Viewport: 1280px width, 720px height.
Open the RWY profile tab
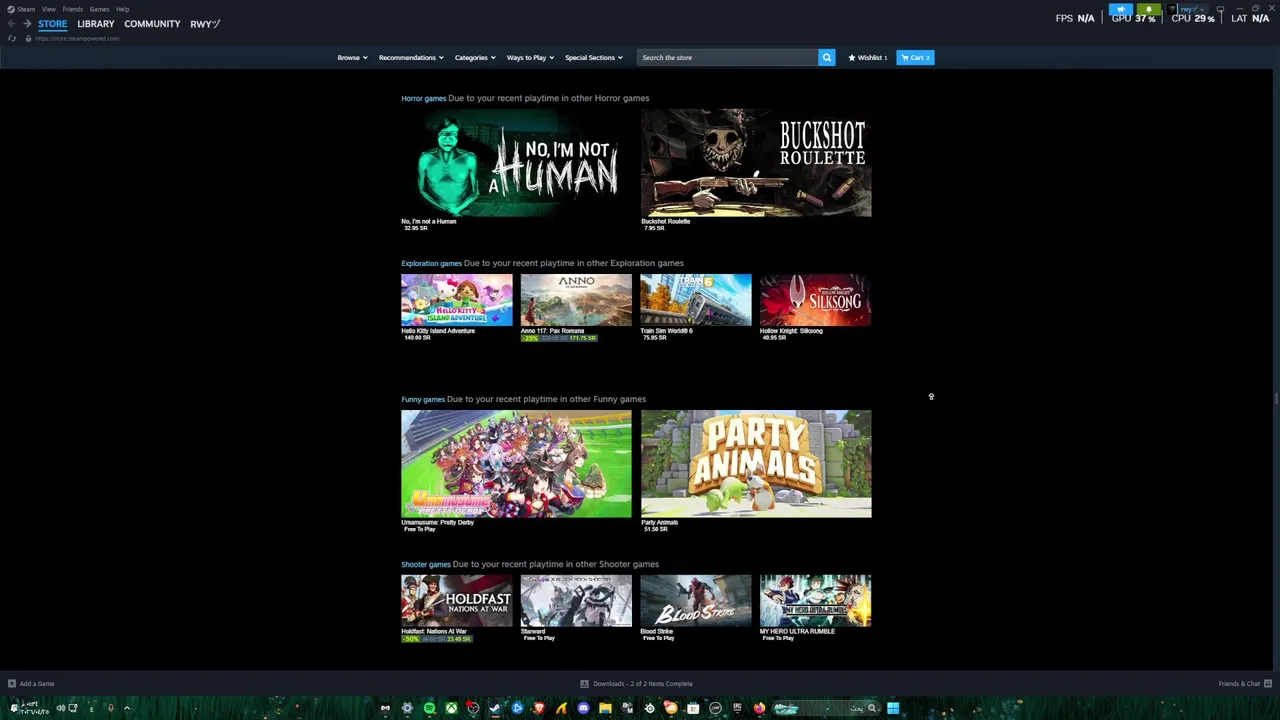205,24
